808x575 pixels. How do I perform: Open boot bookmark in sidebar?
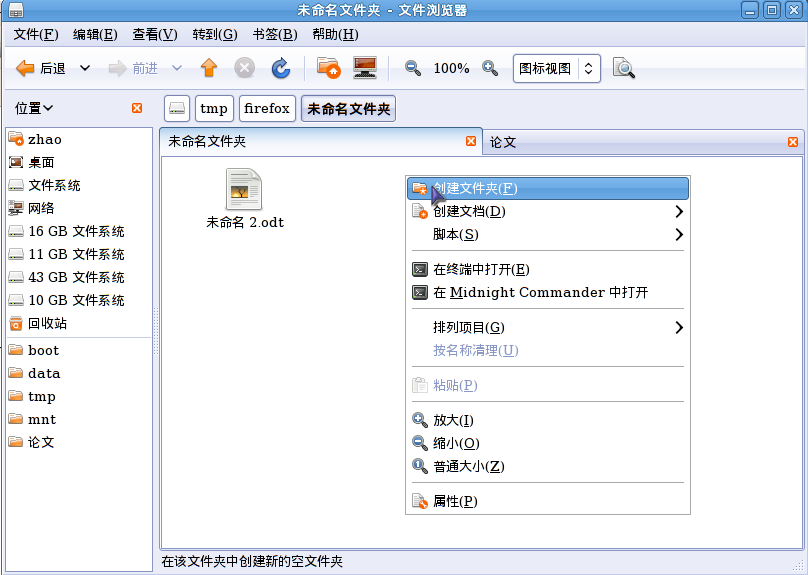[80, 350]
